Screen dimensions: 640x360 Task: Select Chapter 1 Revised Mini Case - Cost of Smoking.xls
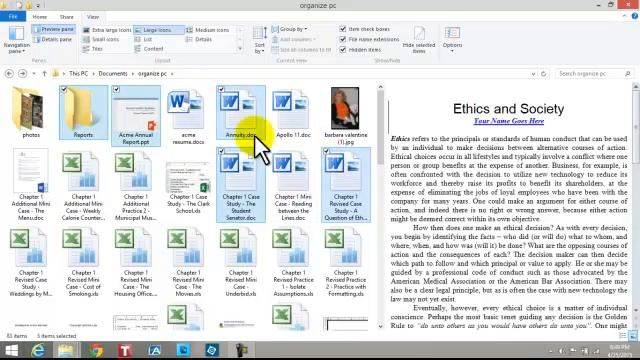tap(83, 261)
